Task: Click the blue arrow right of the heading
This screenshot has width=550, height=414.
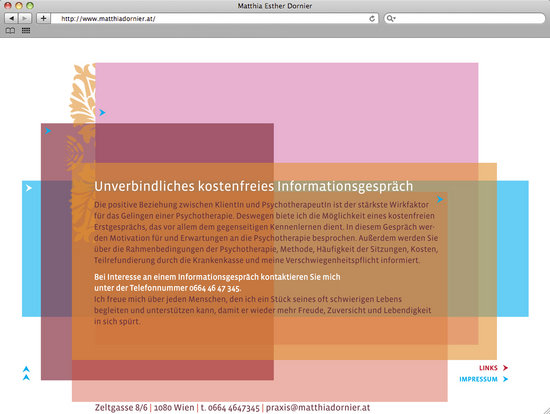Action: pos(440,199)
